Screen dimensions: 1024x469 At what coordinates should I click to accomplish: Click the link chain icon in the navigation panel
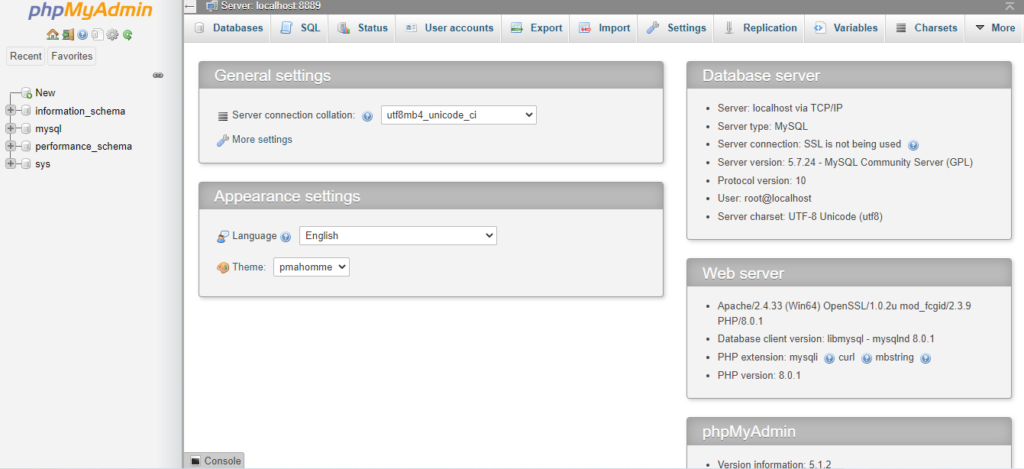pos(158,75)
